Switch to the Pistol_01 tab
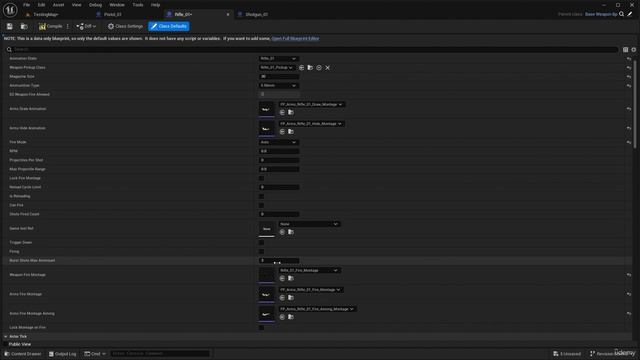This screenshot has width=640, height=360. click(x=112, y=14)
